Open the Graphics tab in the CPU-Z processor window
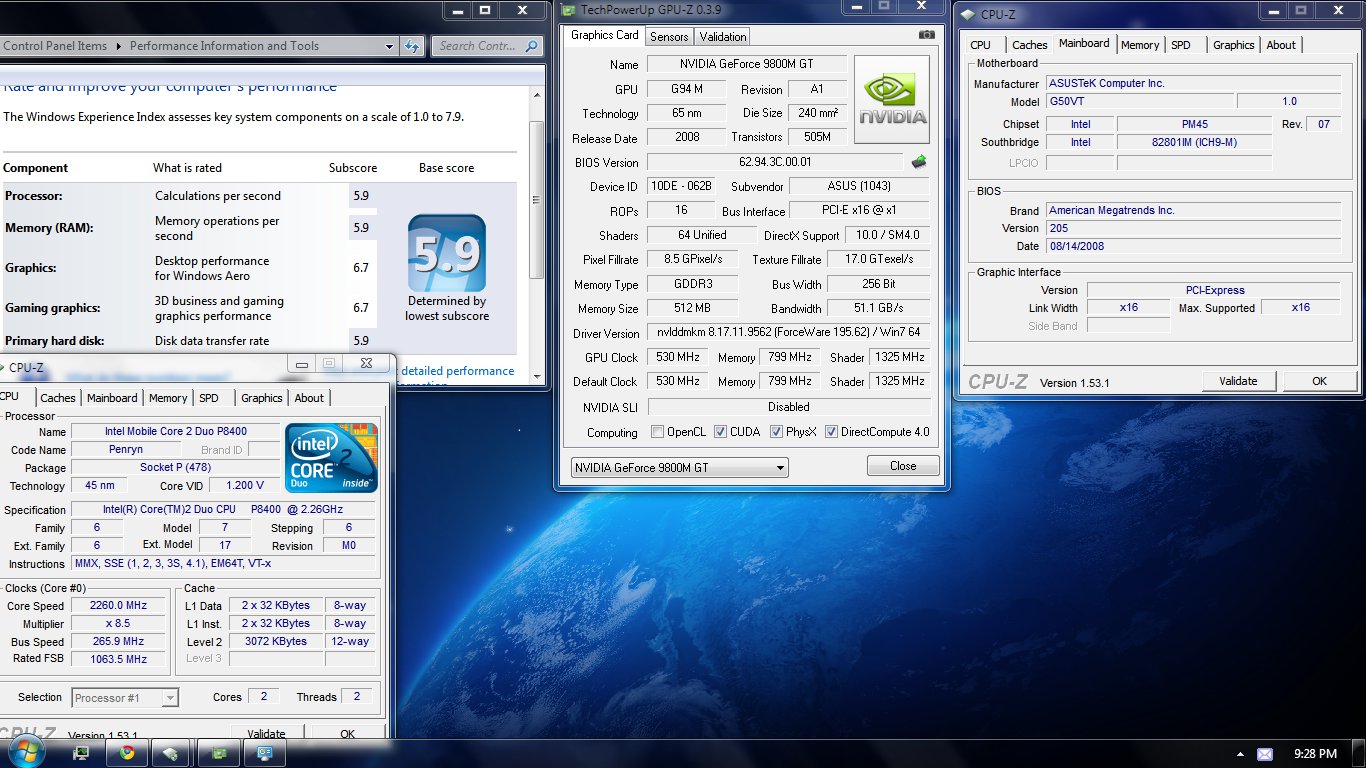This screenshot has width=1366, height=768. [x=262, y=398]
